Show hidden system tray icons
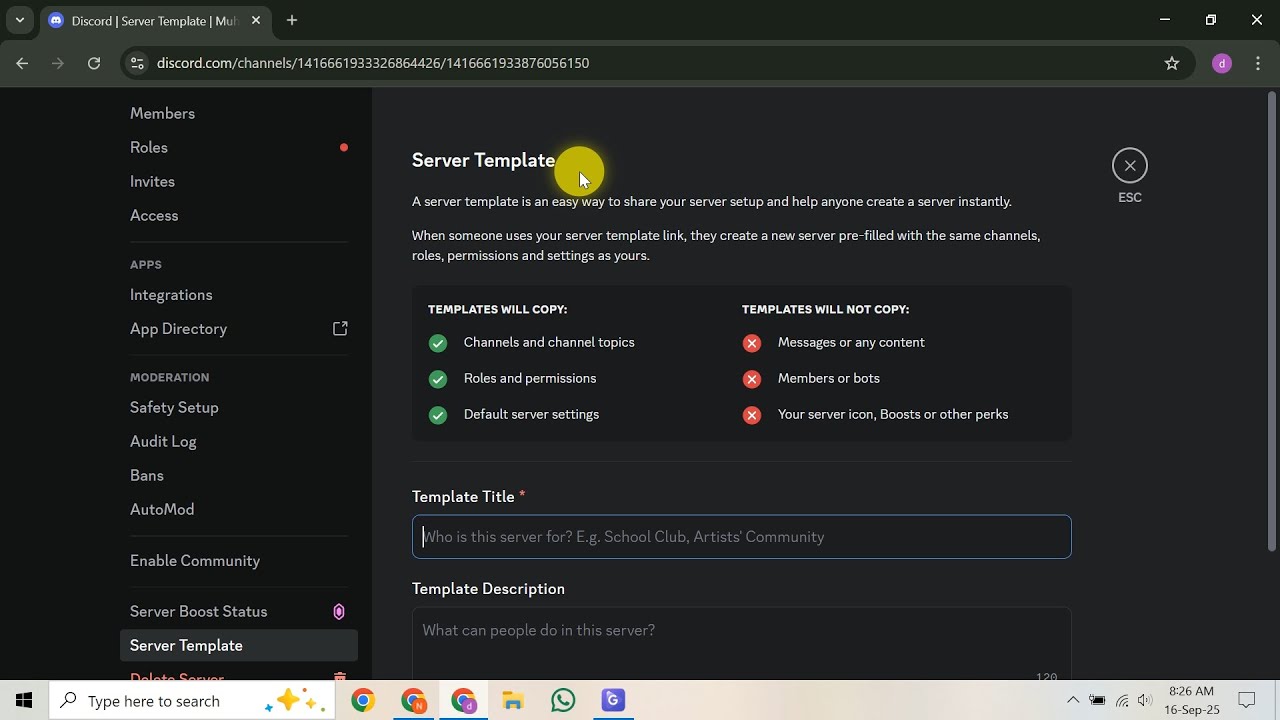 click(x=1073, y=701)
